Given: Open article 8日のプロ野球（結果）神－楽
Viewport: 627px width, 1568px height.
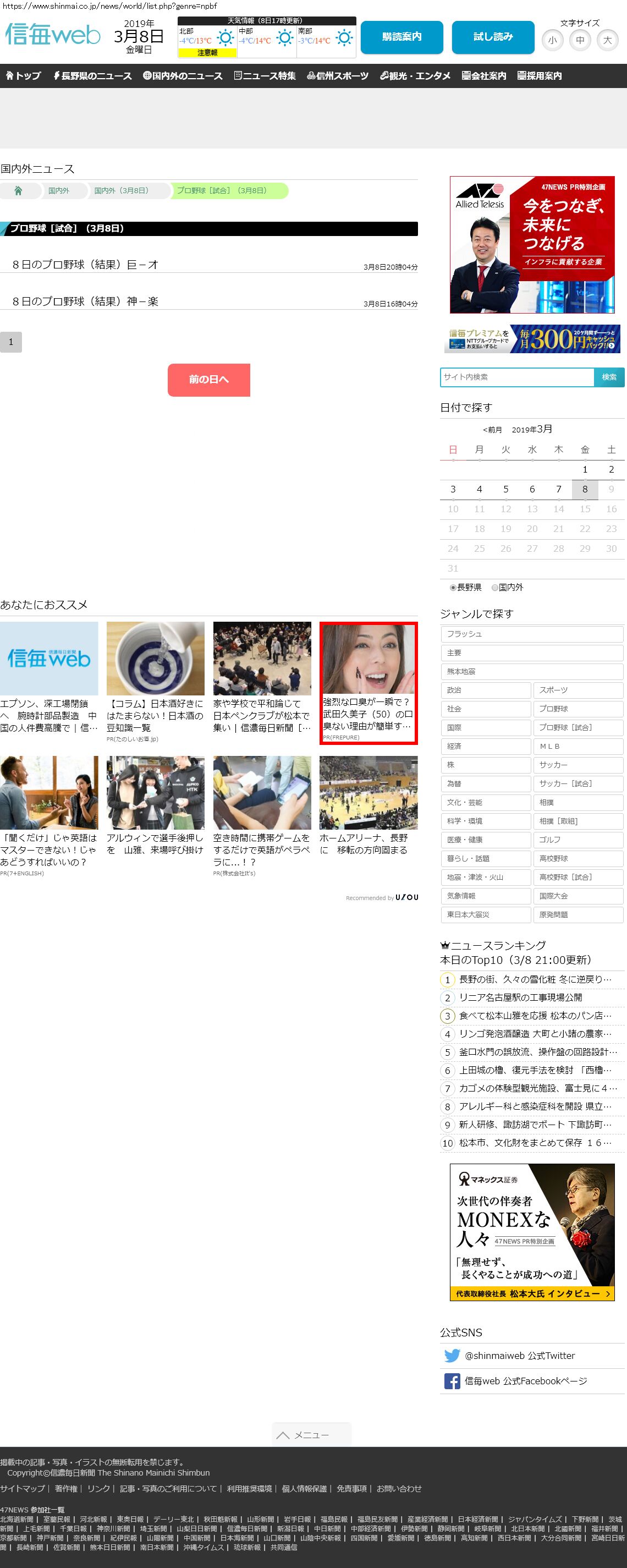Looking at the screenshot, I should [x=85, y=301].
